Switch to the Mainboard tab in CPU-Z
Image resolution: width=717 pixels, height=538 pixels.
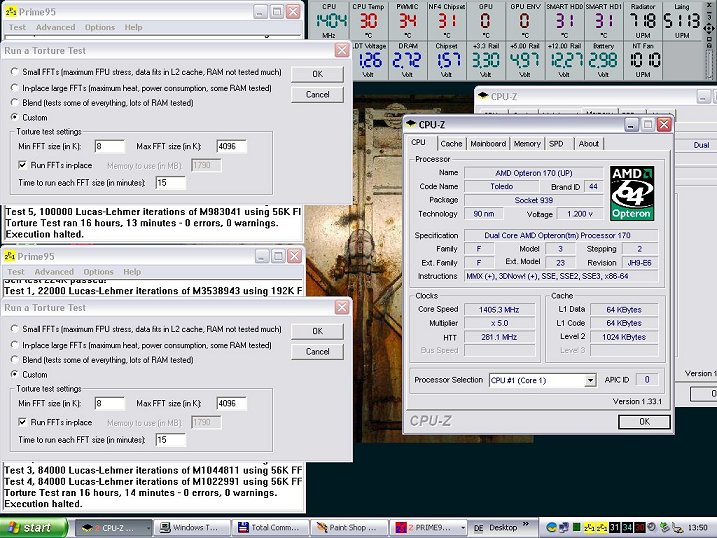[x=488, y=144]
